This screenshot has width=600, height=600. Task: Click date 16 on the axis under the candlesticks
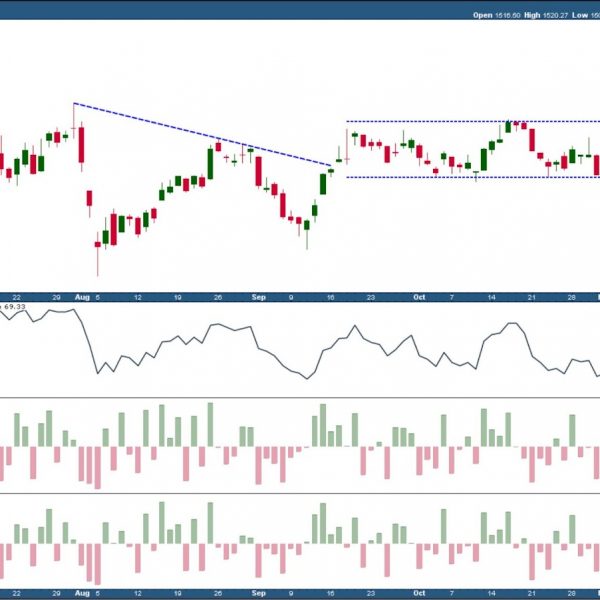coord(331,297)
